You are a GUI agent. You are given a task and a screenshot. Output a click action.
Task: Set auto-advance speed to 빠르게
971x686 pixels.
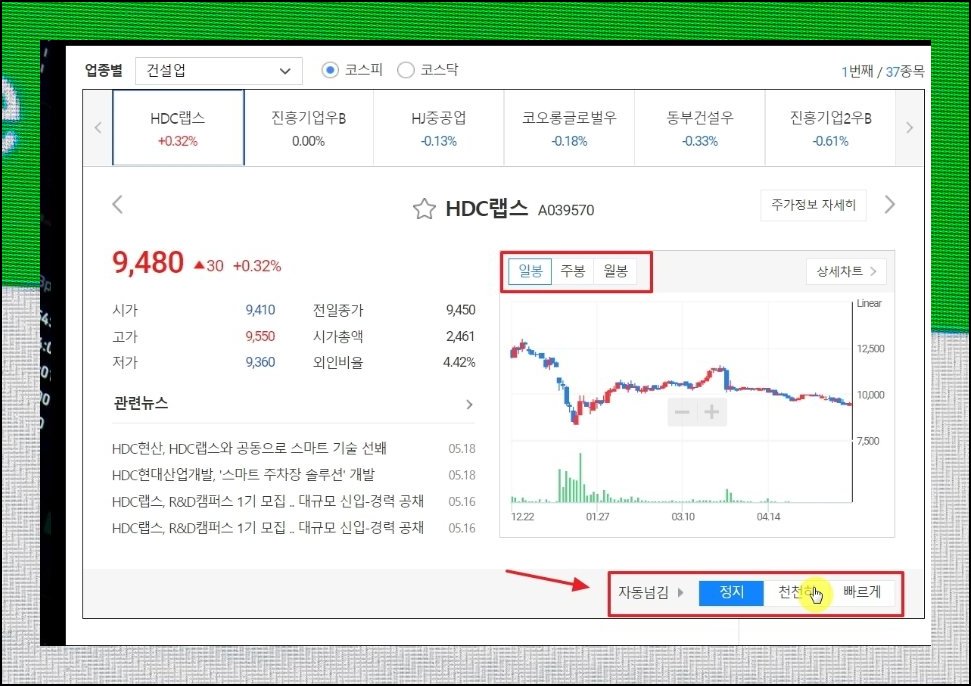pos(862,593)
